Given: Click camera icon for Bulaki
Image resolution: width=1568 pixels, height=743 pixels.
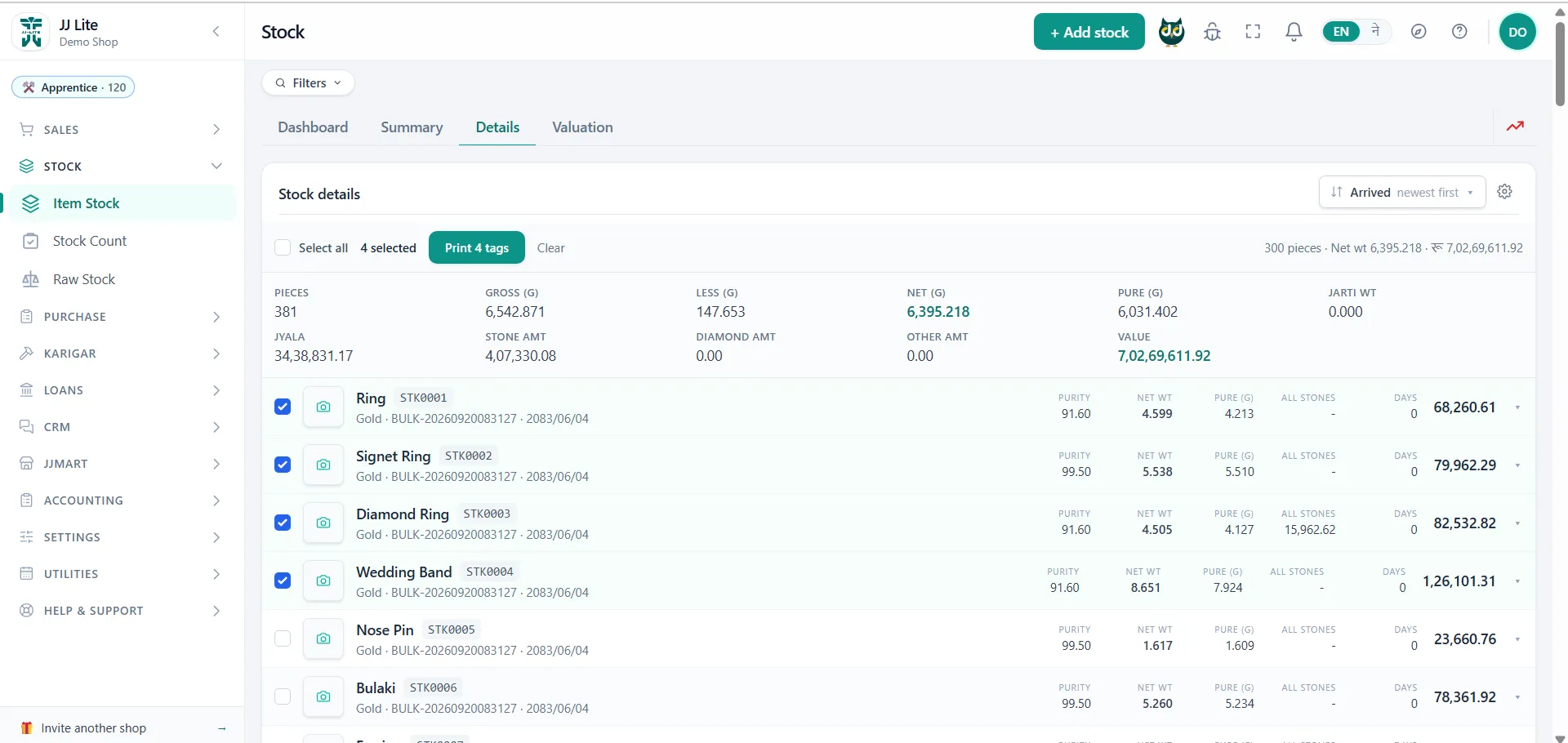Looking at the screenshot, I should point(323,696).
